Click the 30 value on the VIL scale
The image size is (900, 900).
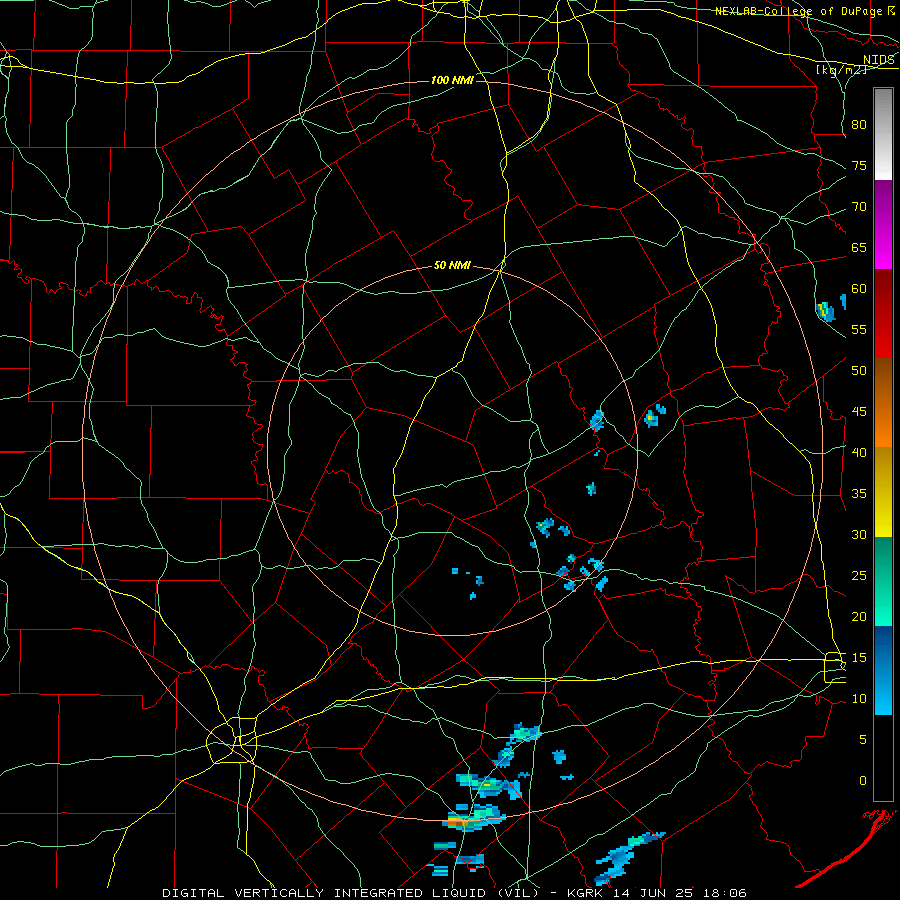(x=859, y=535)
